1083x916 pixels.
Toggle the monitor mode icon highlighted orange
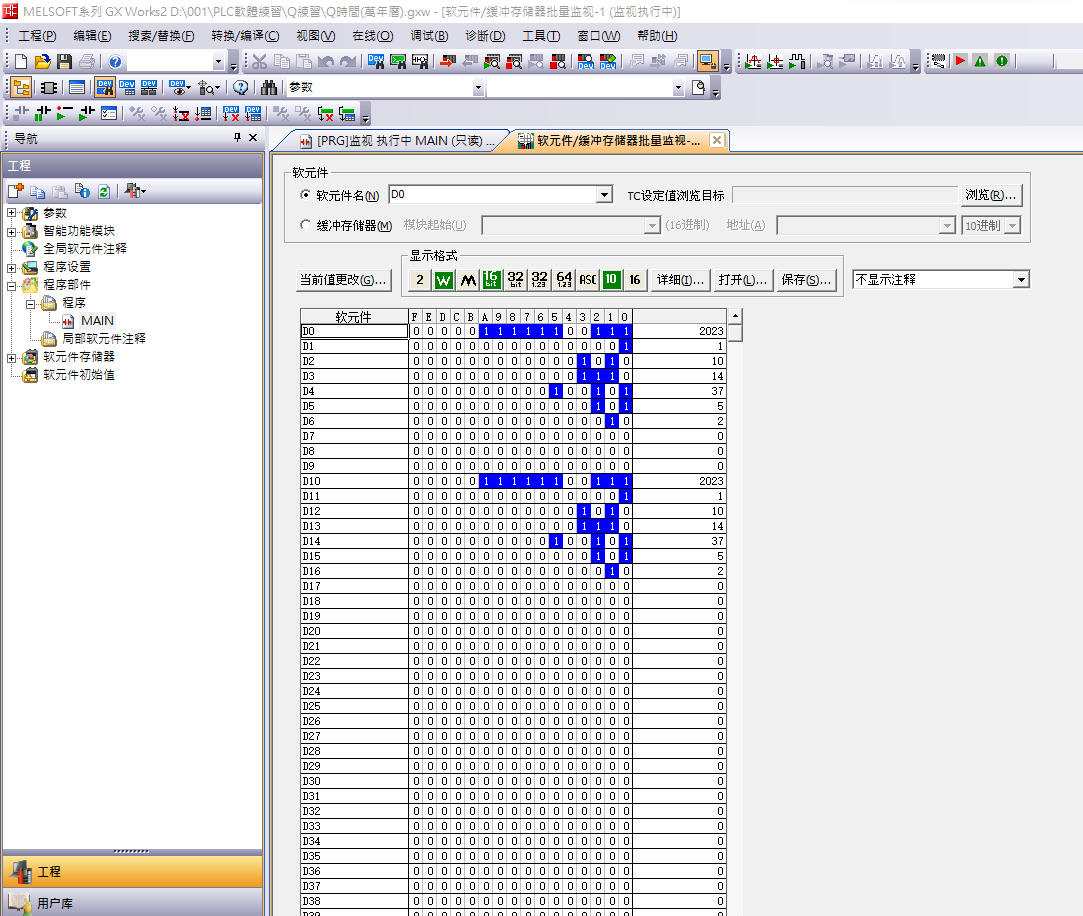click(708, 62)
